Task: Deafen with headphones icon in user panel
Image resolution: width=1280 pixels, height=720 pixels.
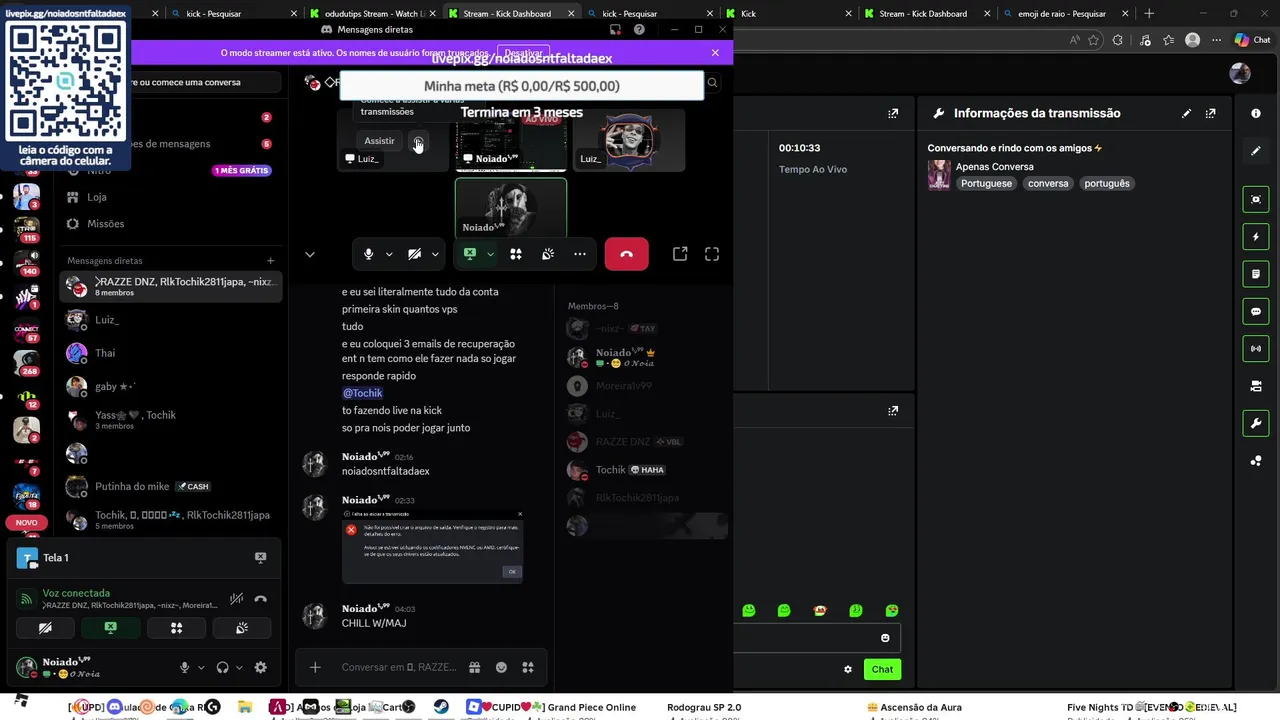Action: pyautogui.click(x=222, y=667)
